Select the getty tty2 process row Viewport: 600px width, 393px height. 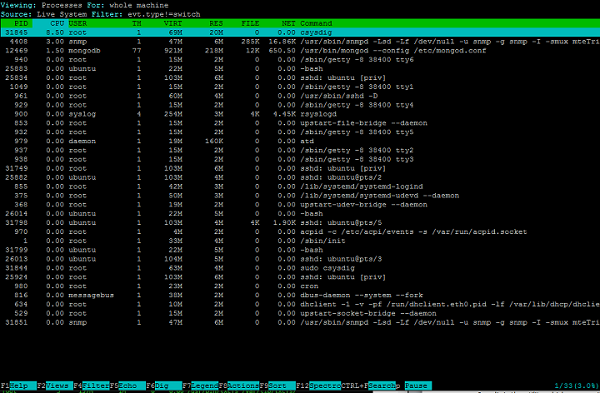[x=300, y=150]
